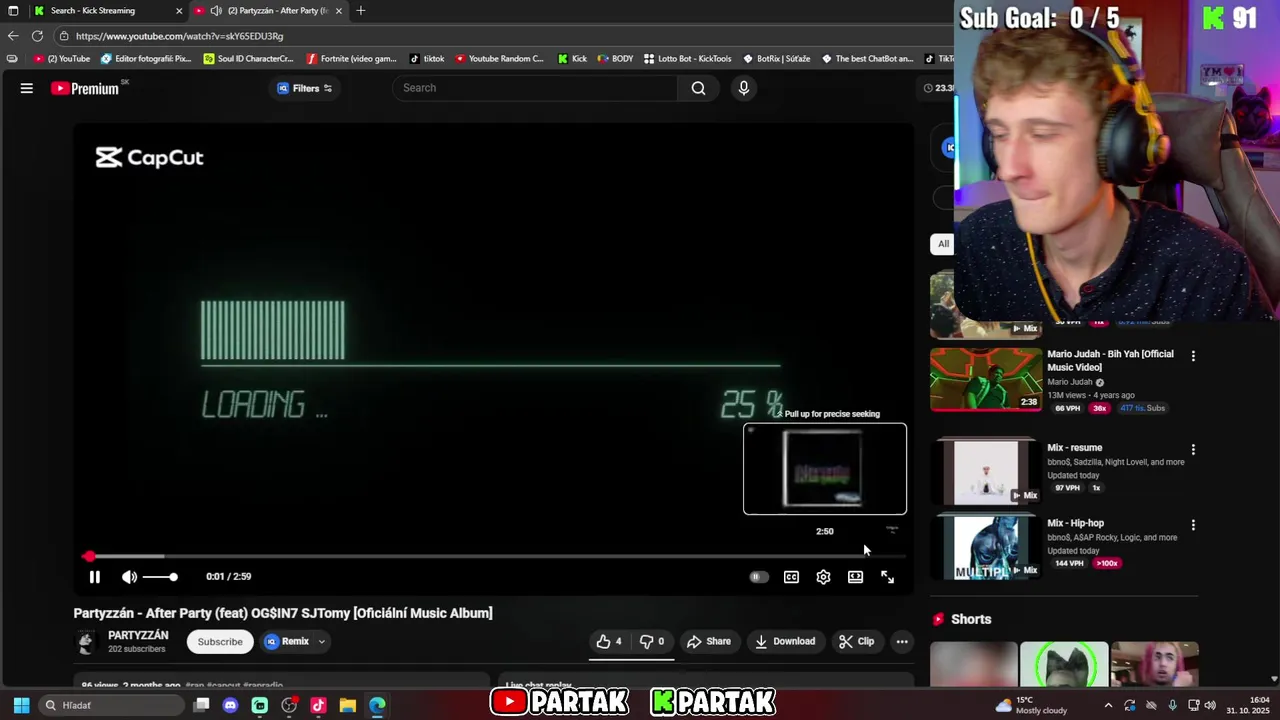Go back in browser

pyautogui.click(x=13, y=36)
